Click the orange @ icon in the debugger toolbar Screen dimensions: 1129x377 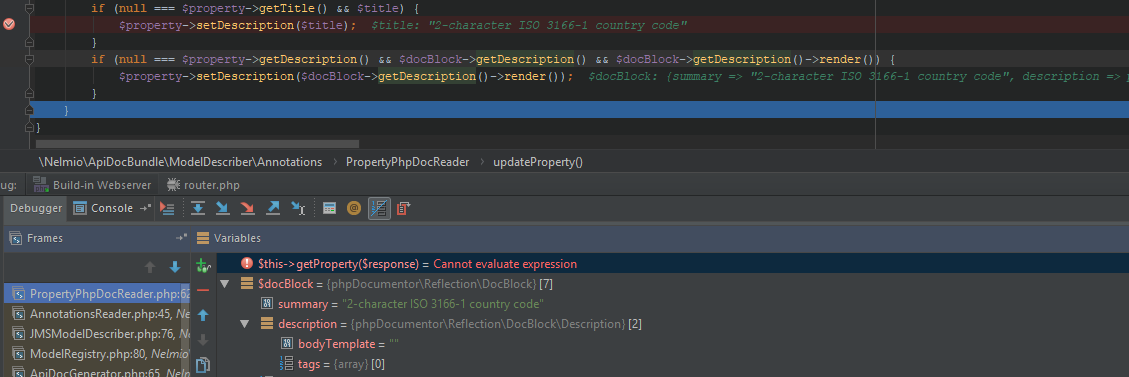(x=354, y=209)
